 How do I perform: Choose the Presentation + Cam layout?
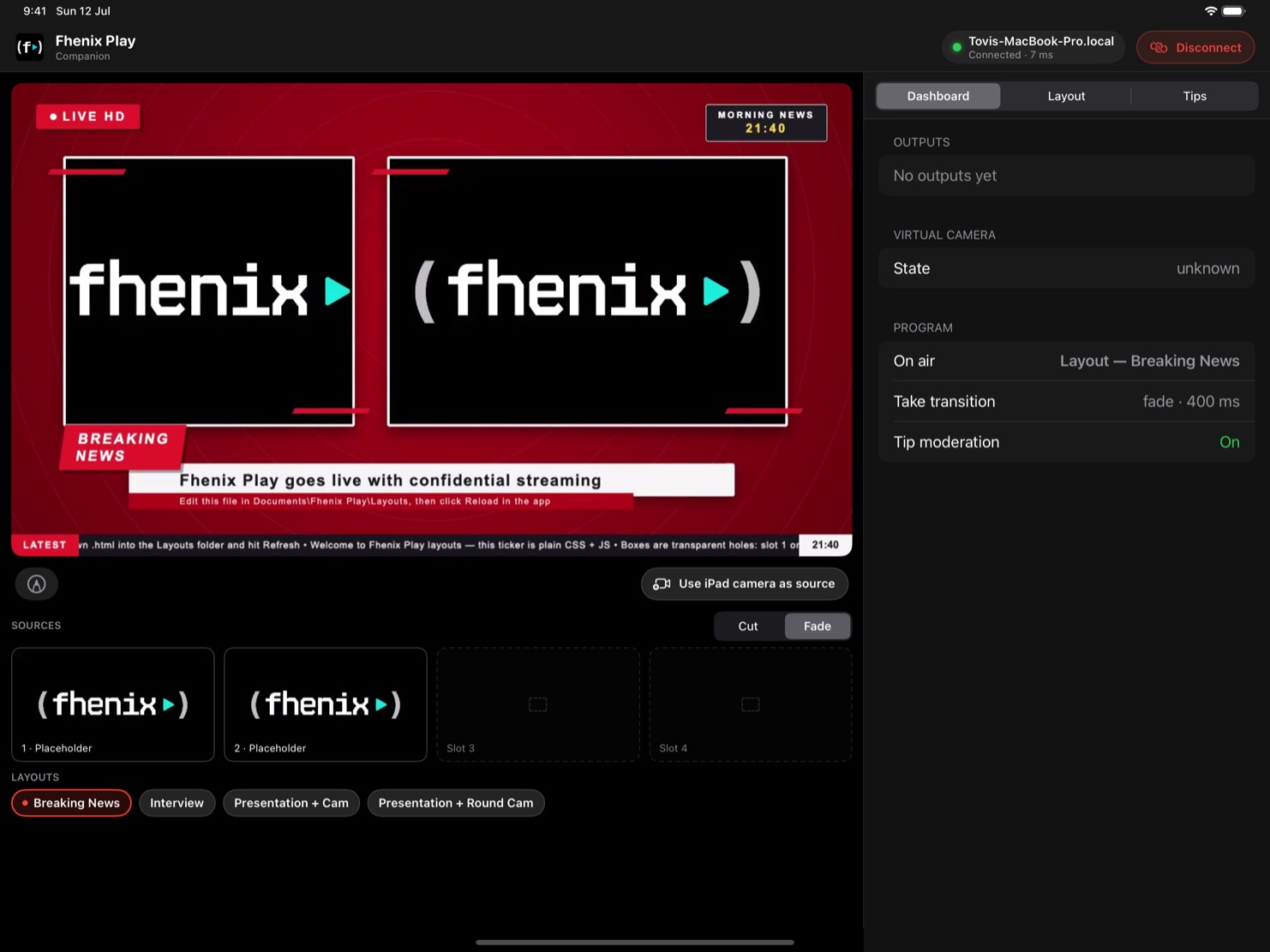[x=291, y=803]
